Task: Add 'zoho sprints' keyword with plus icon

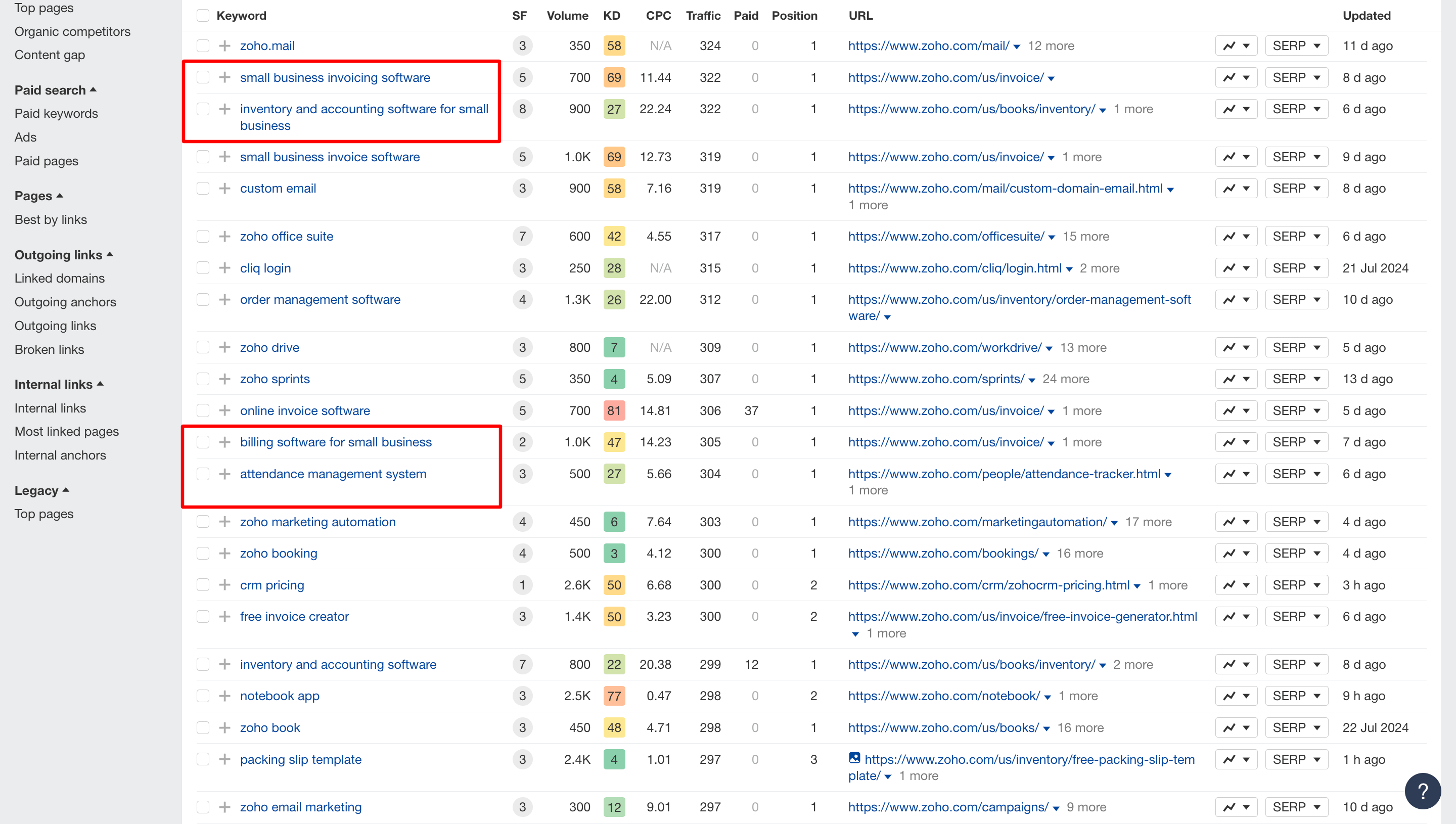Action: 224,379
